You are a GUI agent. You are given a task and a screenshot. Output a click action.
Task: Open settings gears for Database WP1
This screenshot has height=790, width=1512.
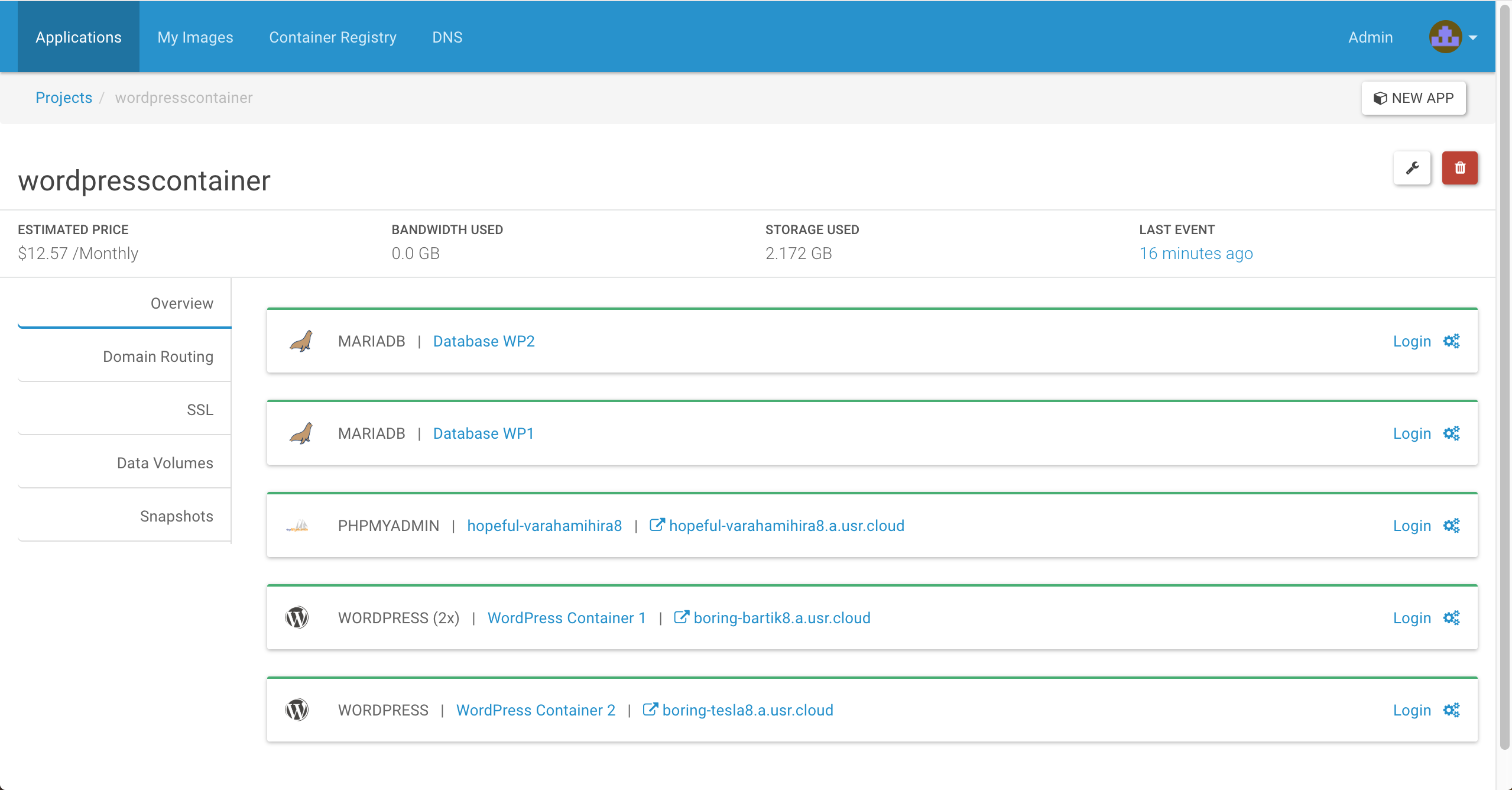point(1451,433)
